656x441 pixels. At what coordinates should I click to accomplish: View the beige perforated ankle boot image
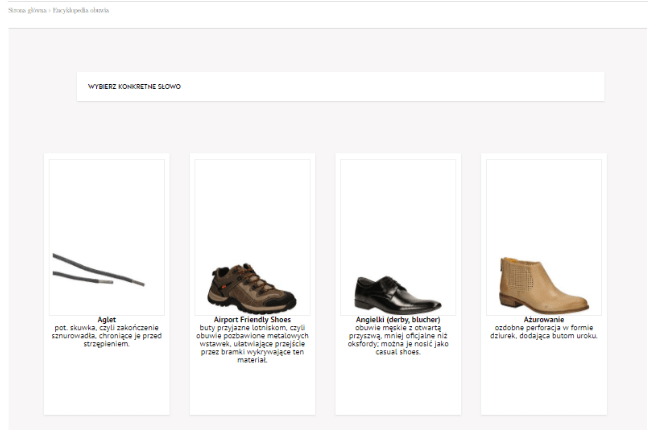(543, 237)
